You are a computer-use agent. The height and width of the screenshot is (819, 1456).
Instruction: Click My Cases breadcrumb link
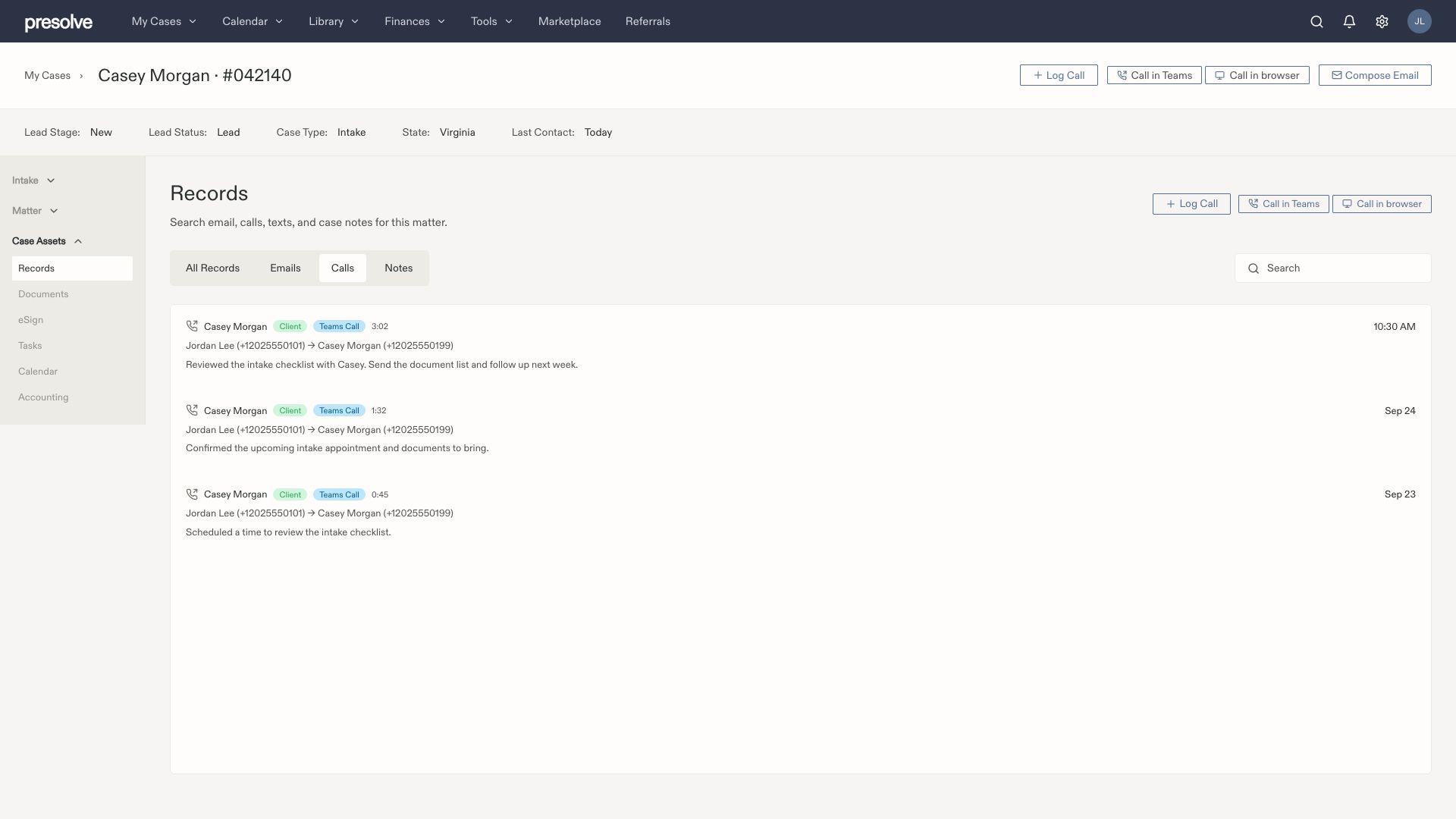(x=47, y=76)
